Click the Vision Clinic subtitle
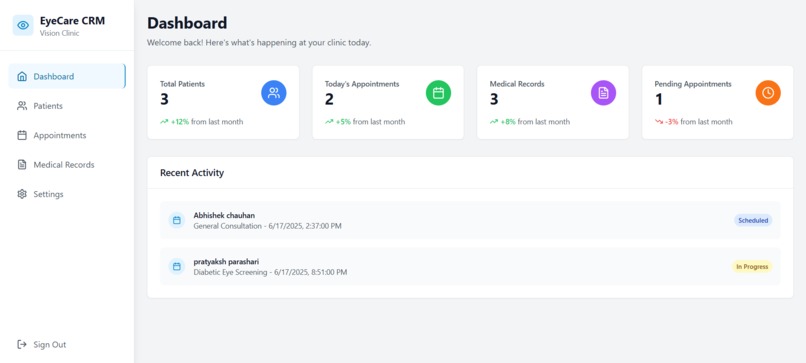 point(60,33)
